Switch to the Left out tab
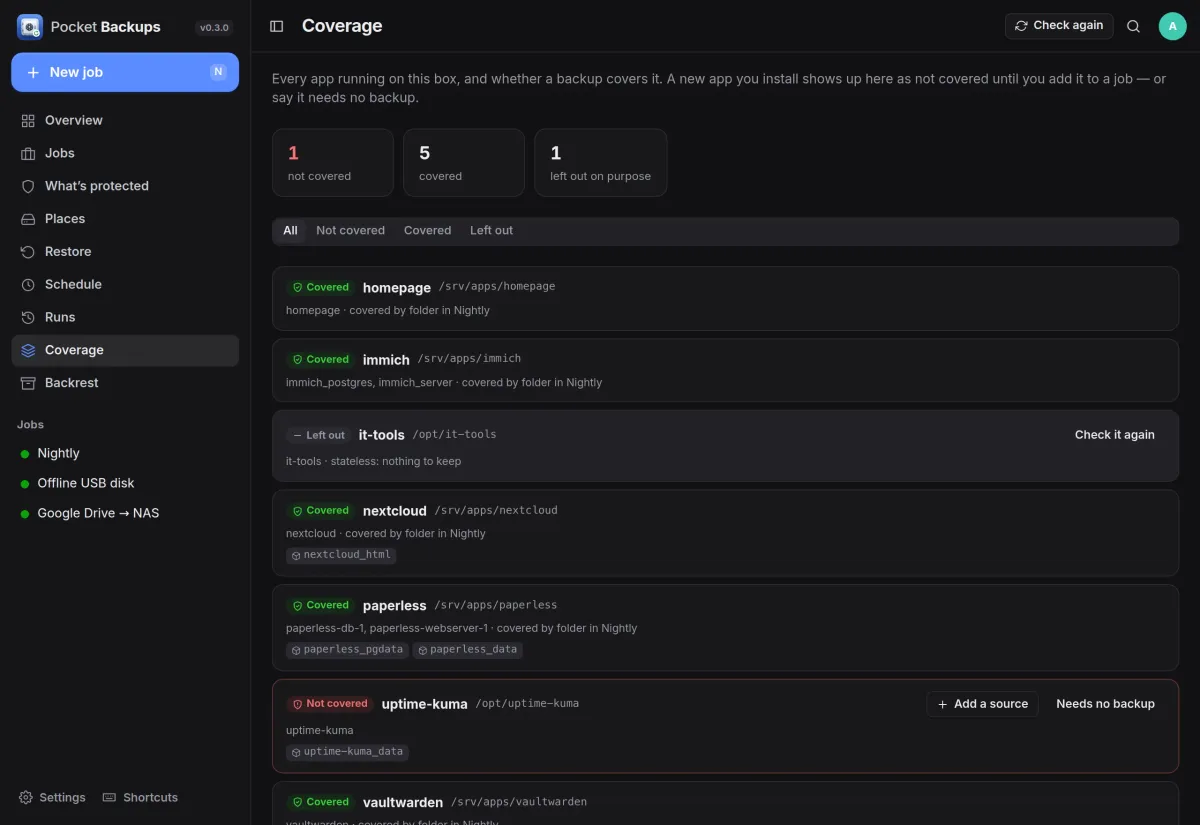The height and width of the screenshot is (825, 1200). click(x=491, y=230)
